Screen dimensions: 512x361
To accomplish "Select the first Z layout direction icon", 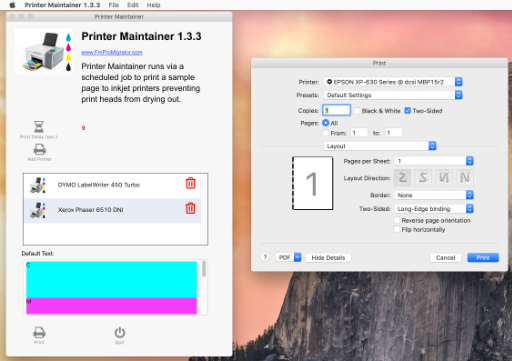I will pyautogui.click(x=402, y=177).
